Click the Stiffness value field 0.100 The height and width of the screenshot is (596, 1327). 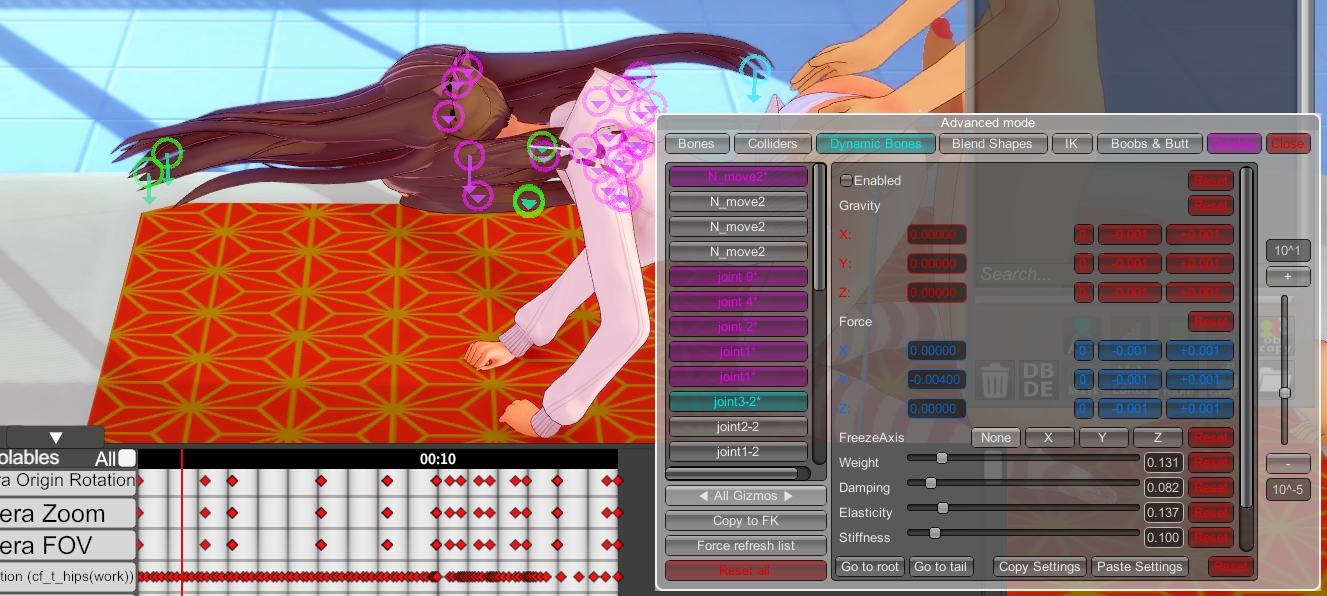coord(1164,538)
